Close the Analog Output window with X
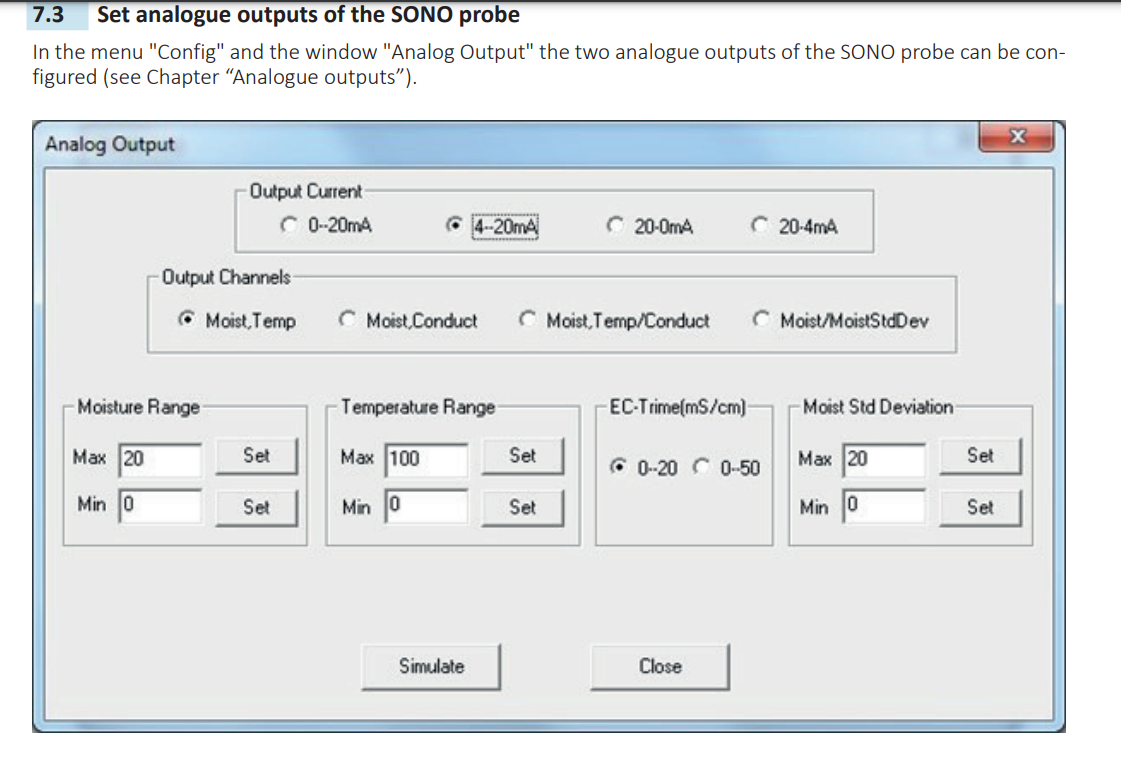 click(x=1016, y=136)
